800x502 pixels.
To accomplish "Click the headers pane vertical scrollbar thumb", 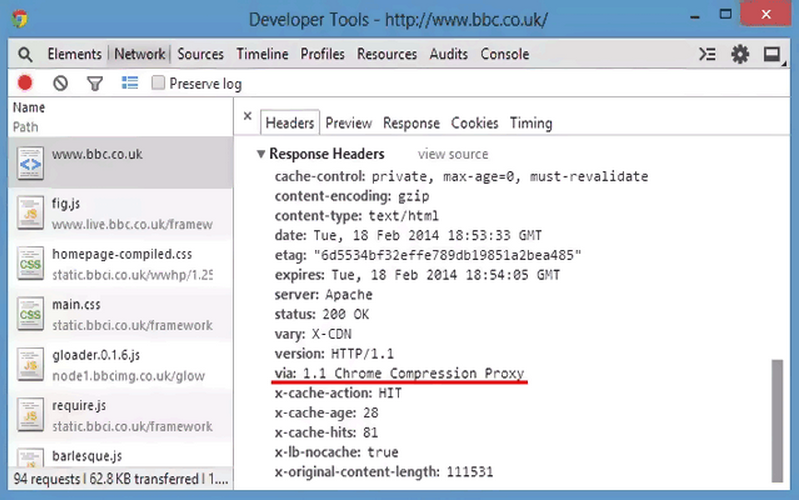I will point(777,421).
